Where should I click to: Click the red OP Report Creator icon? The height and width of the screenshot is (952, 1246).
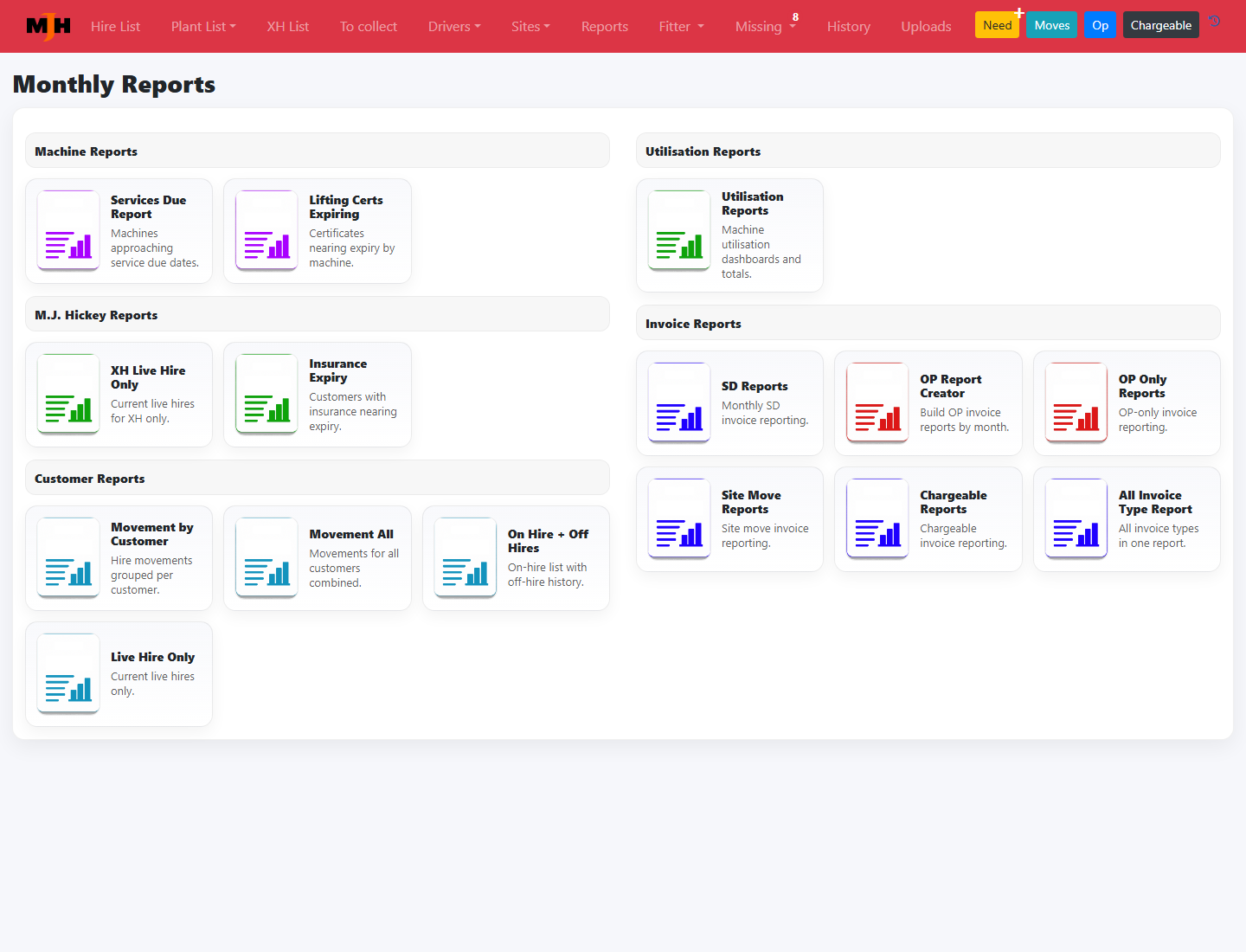pyautogui.click(x=877, y=403)
